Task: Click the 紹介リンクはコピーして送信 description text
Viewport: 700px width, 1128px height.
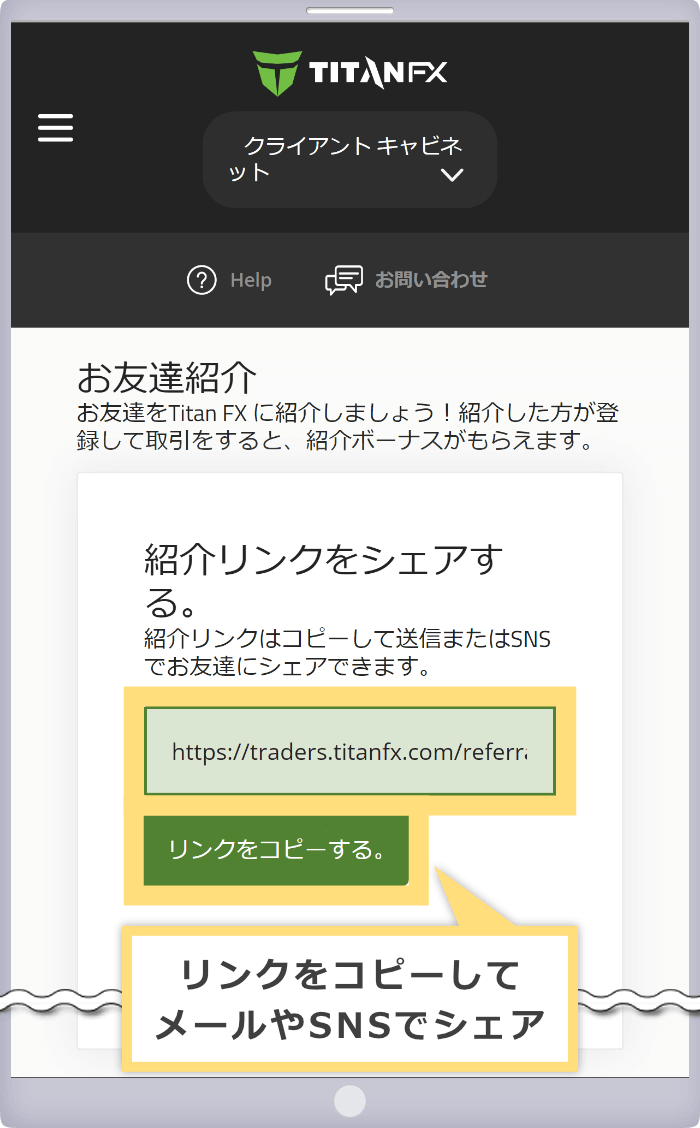Action: [347, 652]
